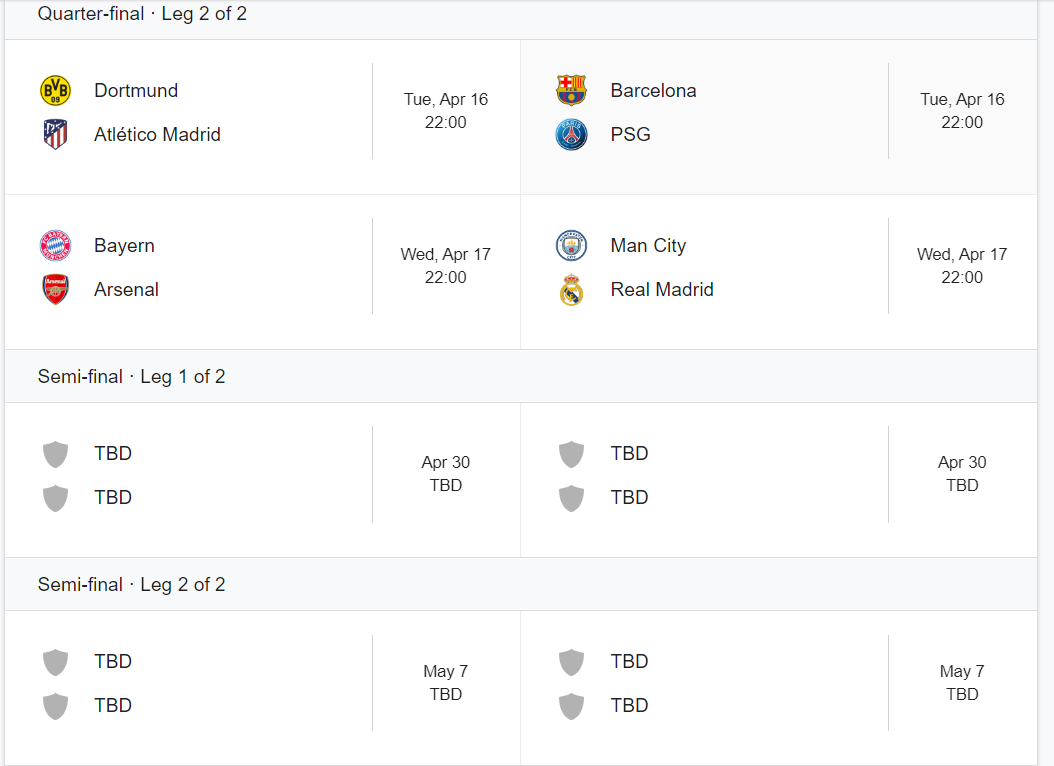Open the Real Madrid team name
The height and width of the screenshot is (766, 1054).
pyautogui.click(x=662, y=290)
